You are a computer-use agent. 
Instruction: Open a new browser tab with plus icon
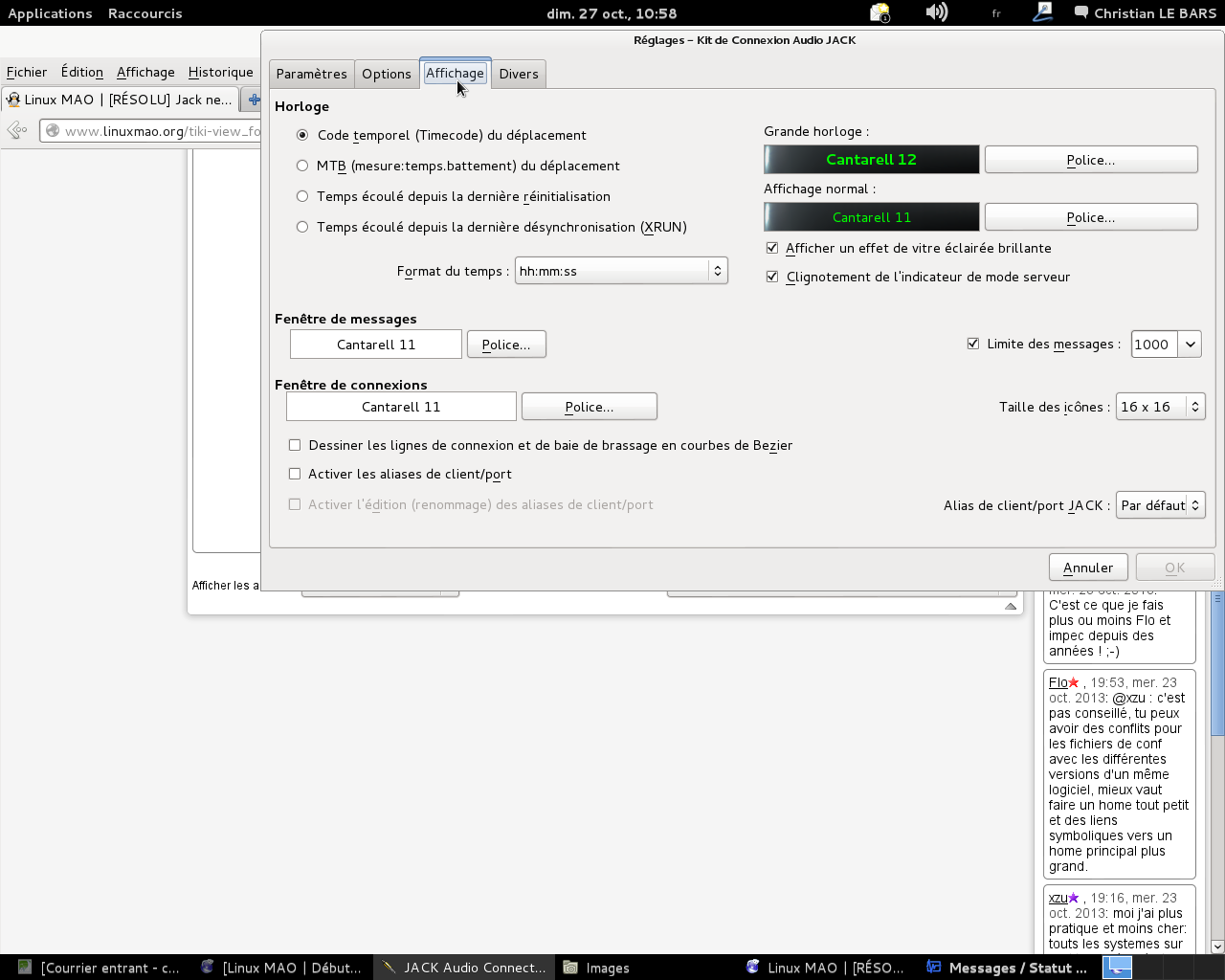[x=254, y=100]
